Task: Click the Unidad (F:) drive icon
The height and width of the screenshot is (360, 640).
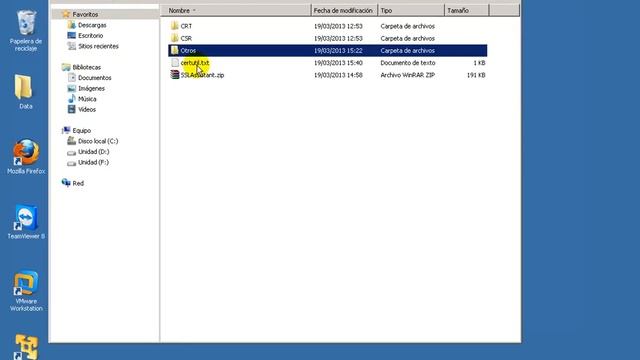Action: (72, 163)
